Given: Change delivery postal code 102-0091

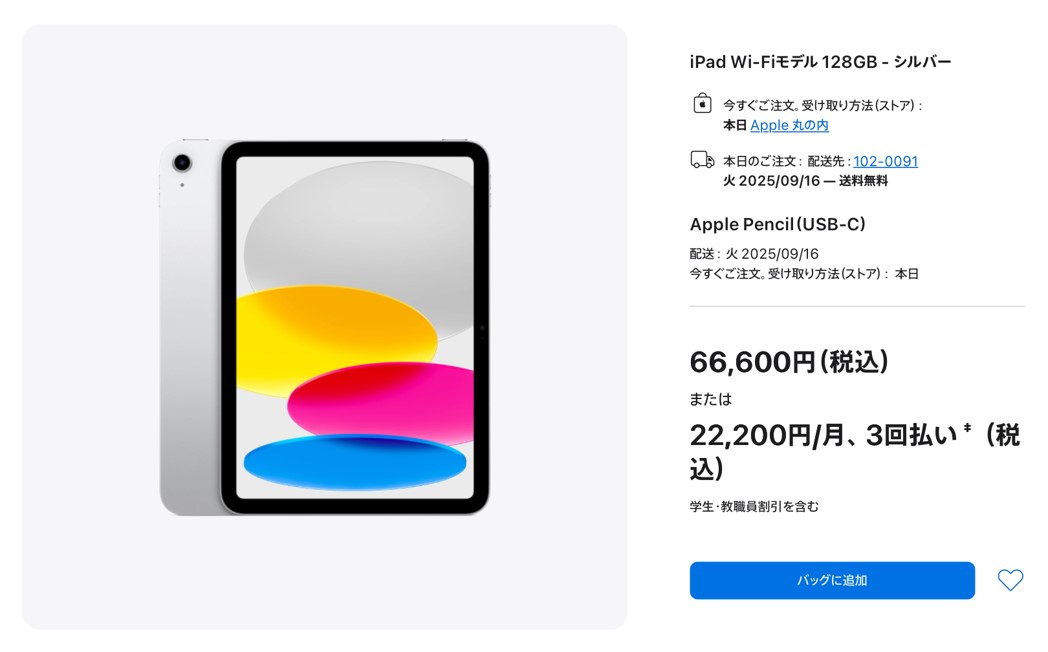Looking at the screenshot, I should tap(885, 161).
